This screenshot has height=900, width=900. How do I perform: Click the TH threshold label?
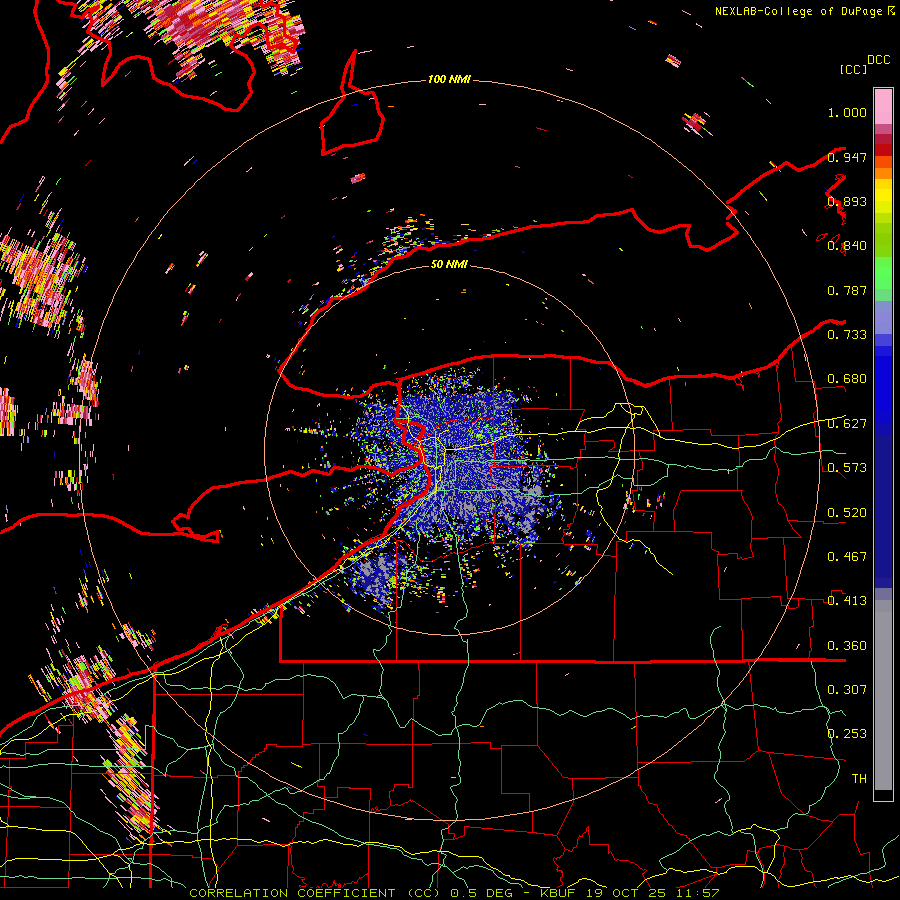[x=859, y=779]
